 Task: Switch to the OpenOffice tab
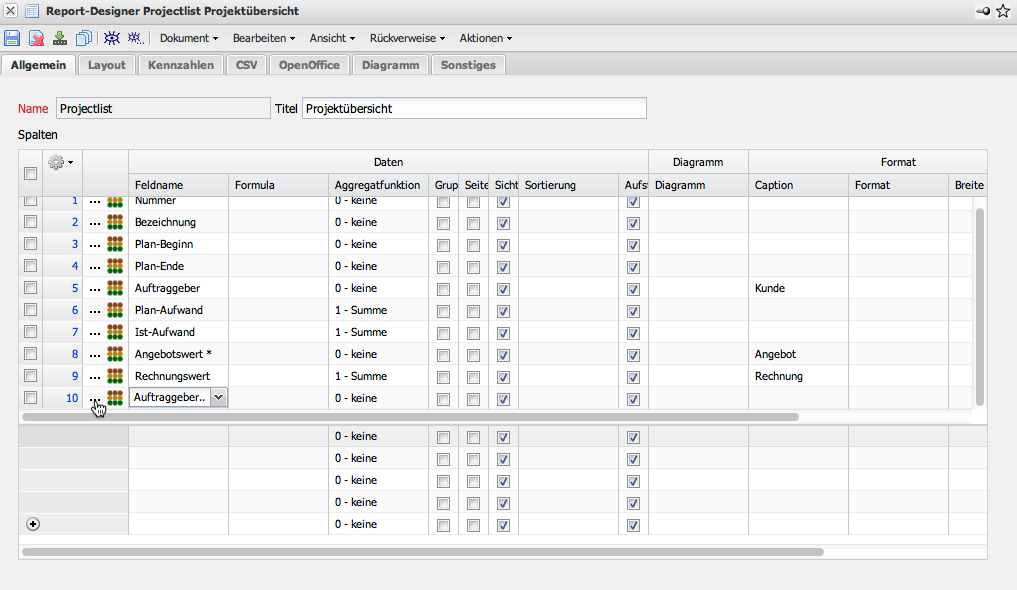[x=309, y=65]
